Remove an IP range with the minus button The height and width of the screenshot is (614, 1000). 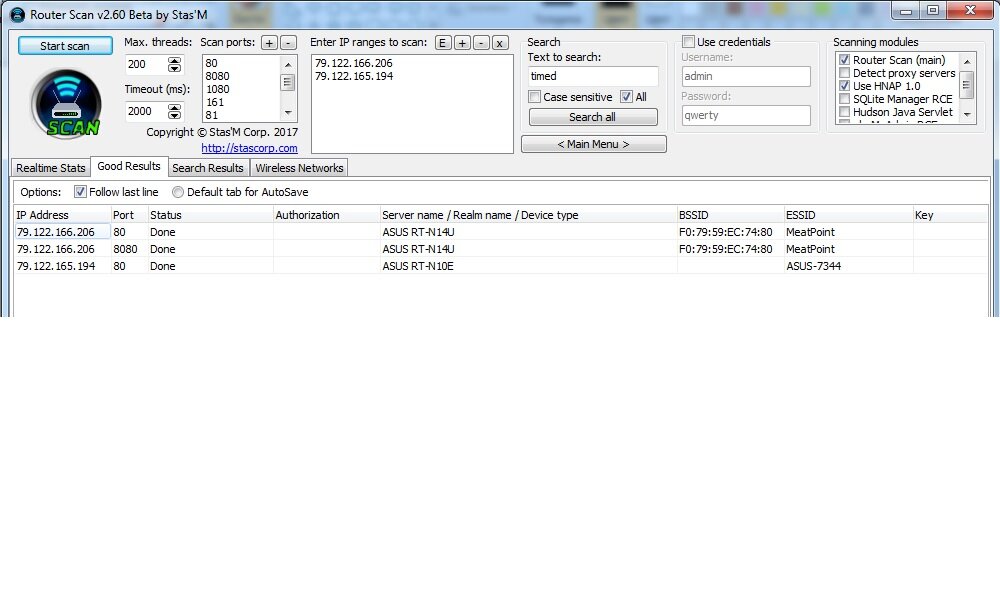click(x=481, y=43)
